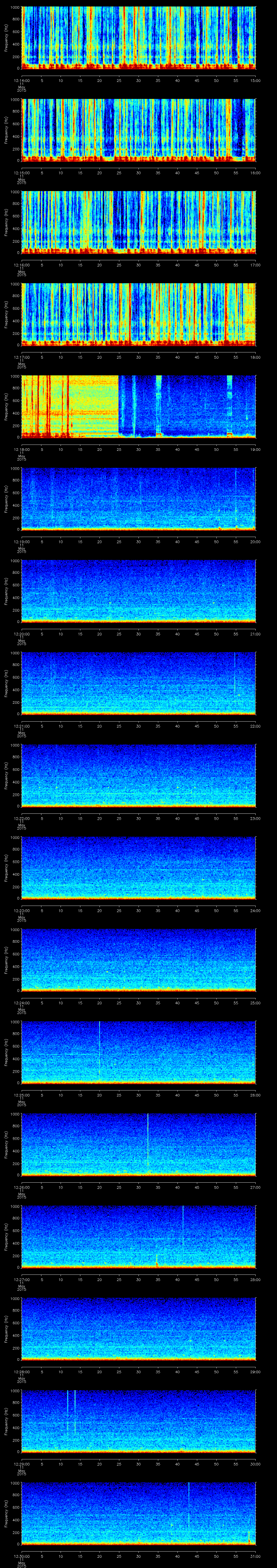Viewport: 277px width, 1568px height.
Task: Pick the spectrogram panel starting at 12:17:00
Action: [139, 314]
